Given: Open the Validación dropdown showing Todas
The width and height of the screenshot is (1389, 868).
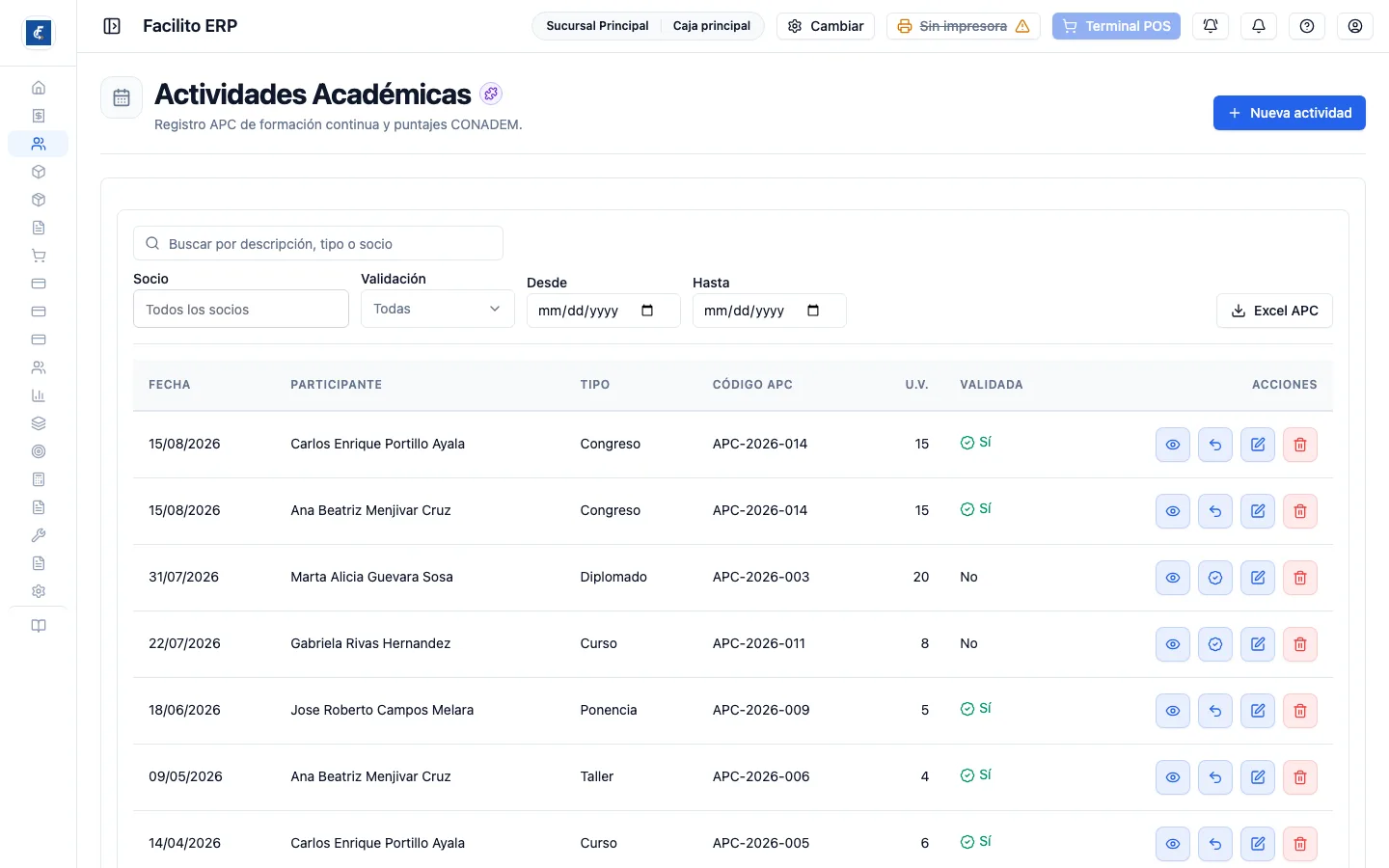Looking at the screenshot, I should [x=438, y=309].
